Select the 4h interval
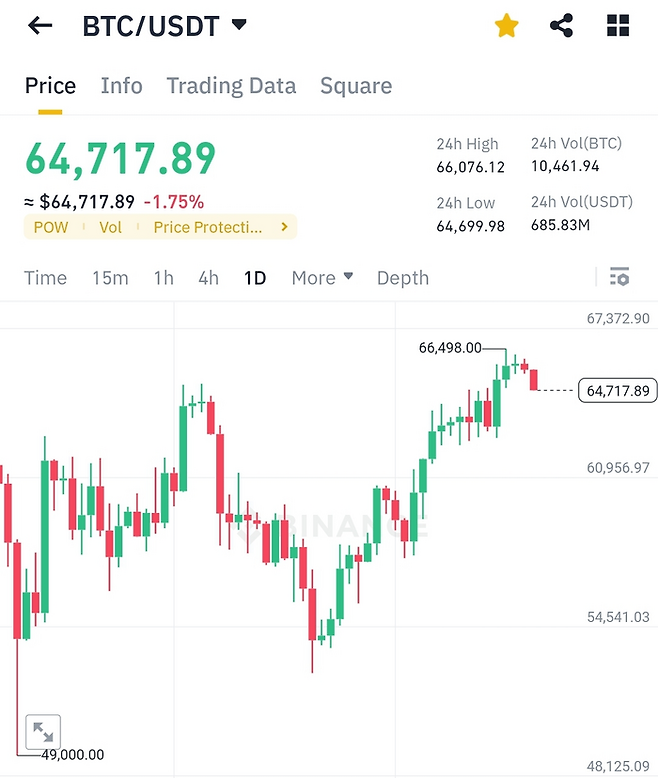 coord(208,278)
